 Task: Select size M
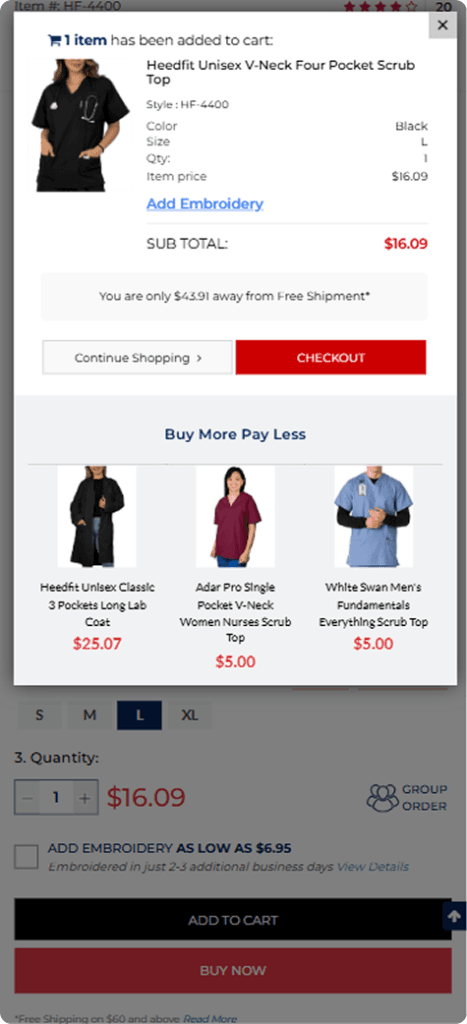pos(89,715)
